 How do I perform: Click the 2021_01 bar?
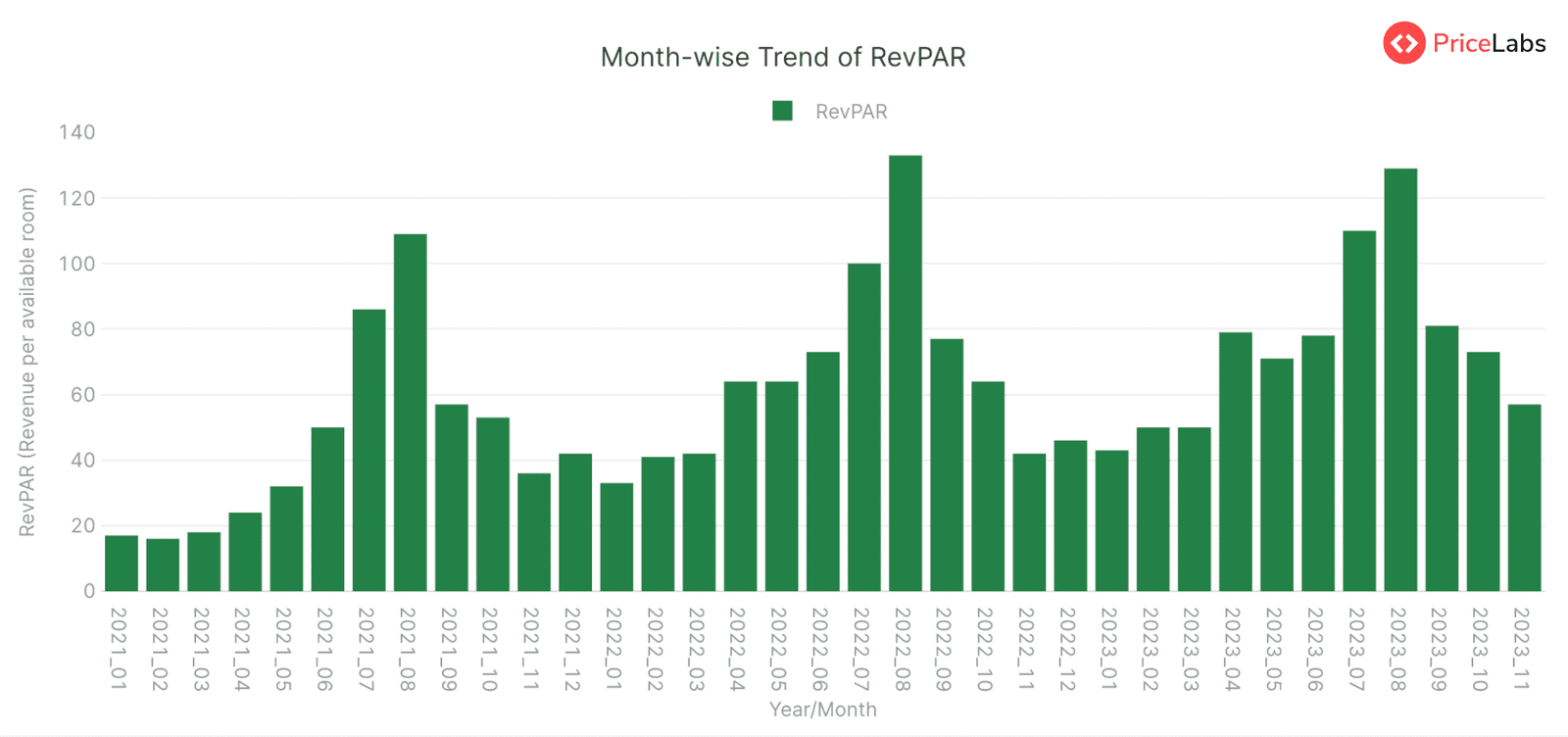[x=122, y=564]
